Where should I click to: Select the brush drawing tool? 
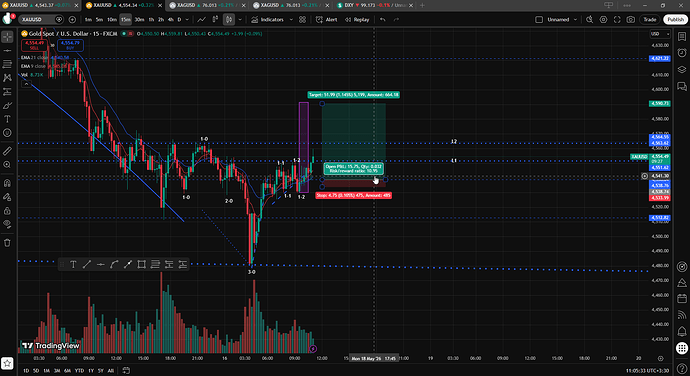tap(7, 105)
